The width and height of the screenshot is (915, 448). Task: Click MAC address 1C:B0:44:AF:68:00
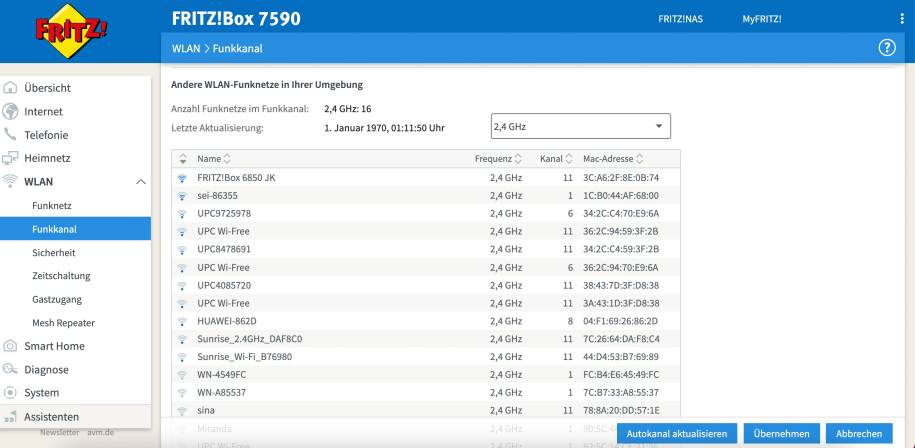tap(621, 196)
